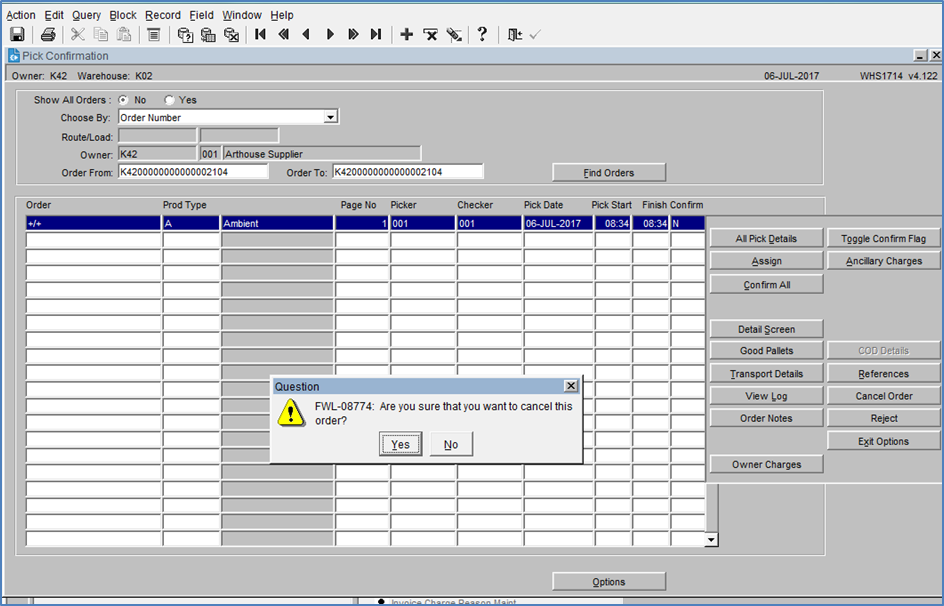Click the Owner Charges button
Viewport: 944px width, 606px height.
(766, 464)
